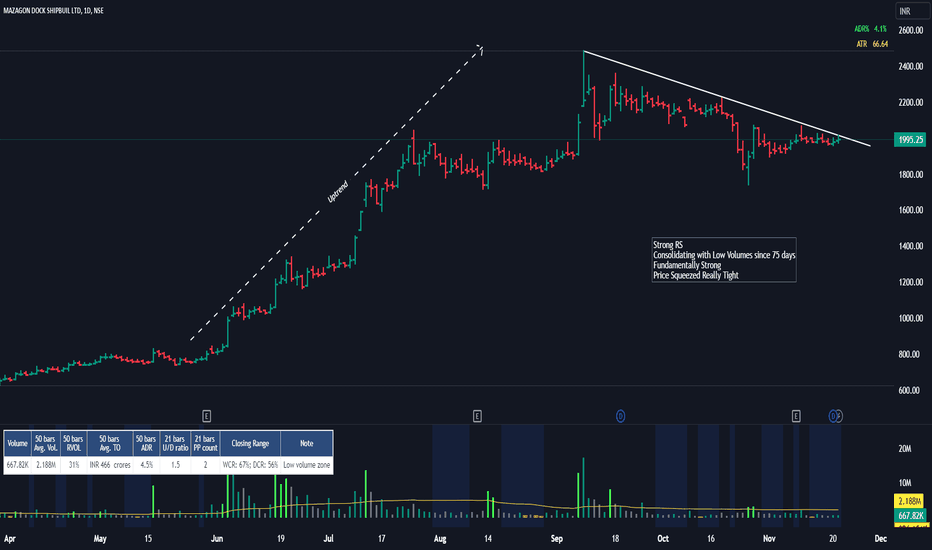The height and width of the screenshot is (550, 932).
Task: Click the Sep label on time axis
Action: 556,539
